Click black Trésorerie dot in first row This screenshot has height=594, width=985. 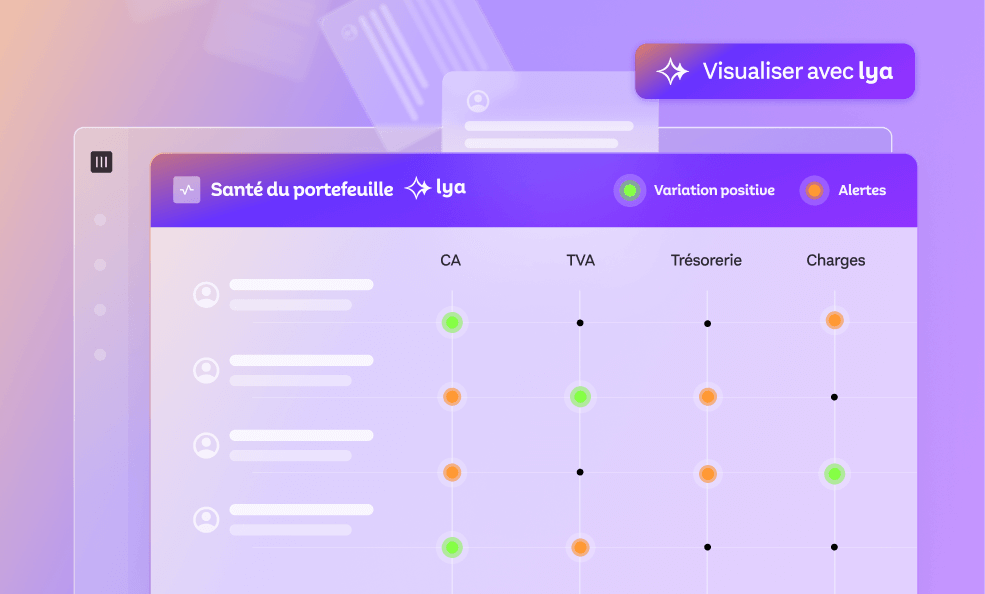pyautogui.click(x=707, y=323)
